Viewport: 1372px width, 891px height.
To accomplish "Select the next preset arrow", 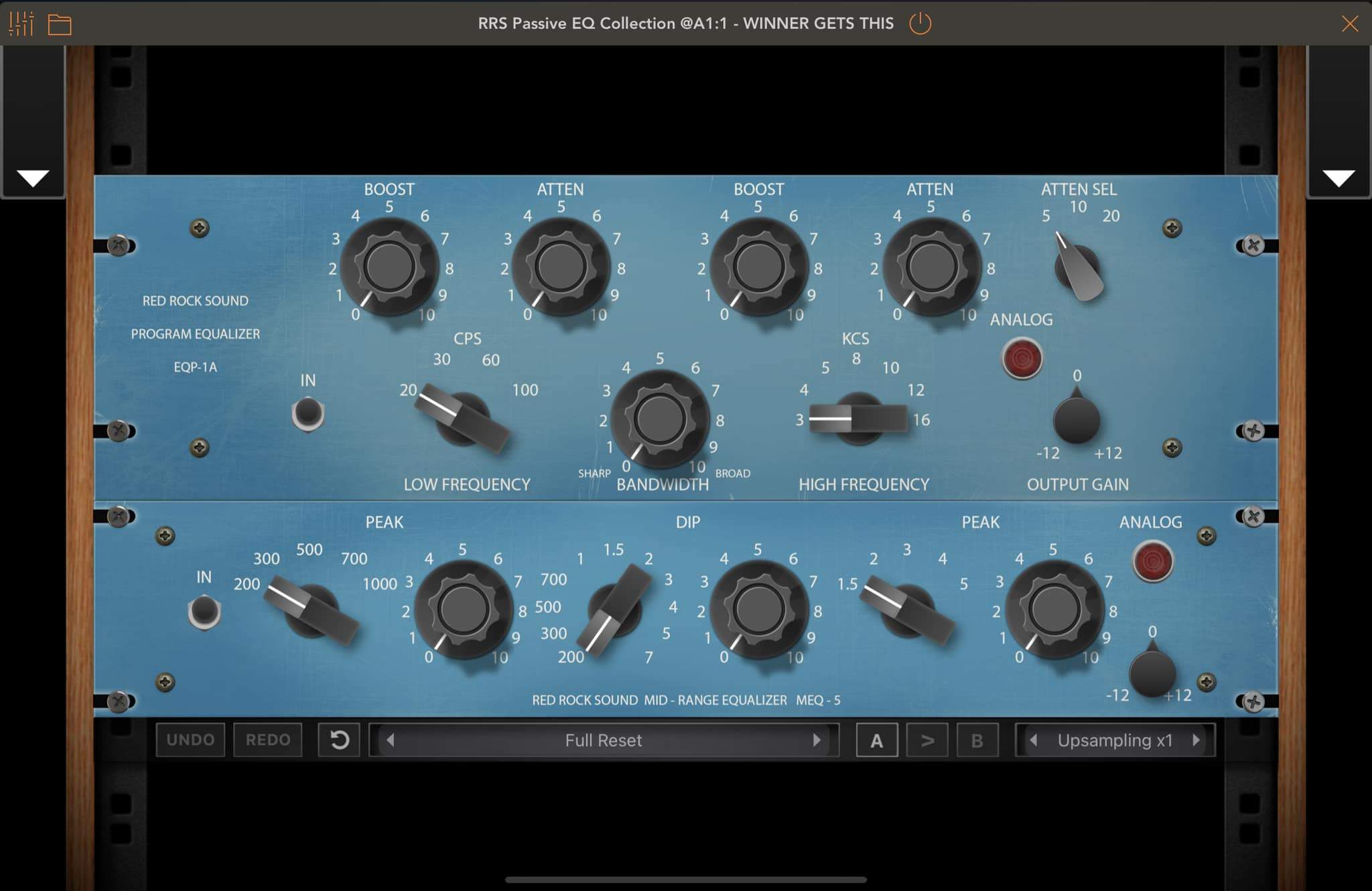I will (817, 740).
